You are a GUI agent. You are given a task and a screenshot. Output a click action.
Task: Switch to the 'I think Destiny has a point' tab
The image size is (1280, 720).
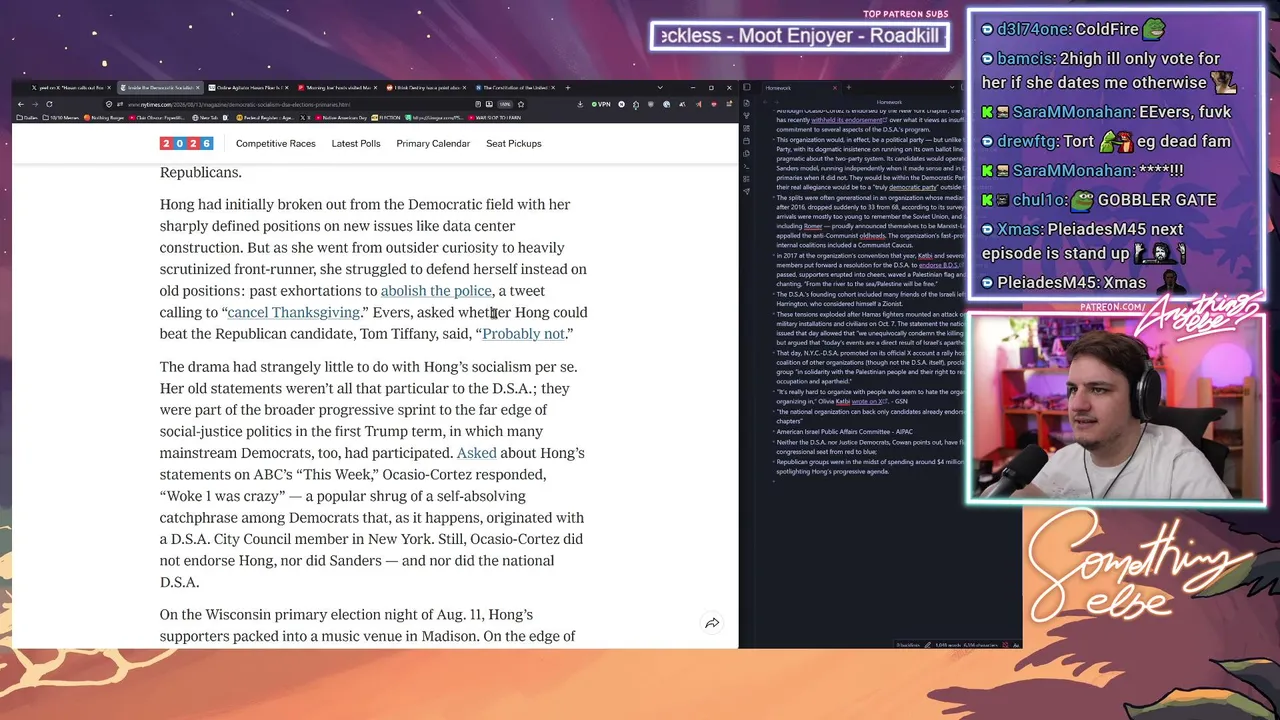pyautogui.click(x=428, y=88)
